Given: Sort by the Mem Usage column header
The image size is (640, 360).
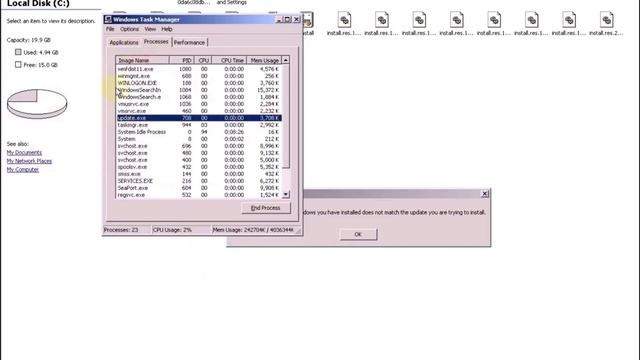Looking at the screenshot, I should (264, 60).
